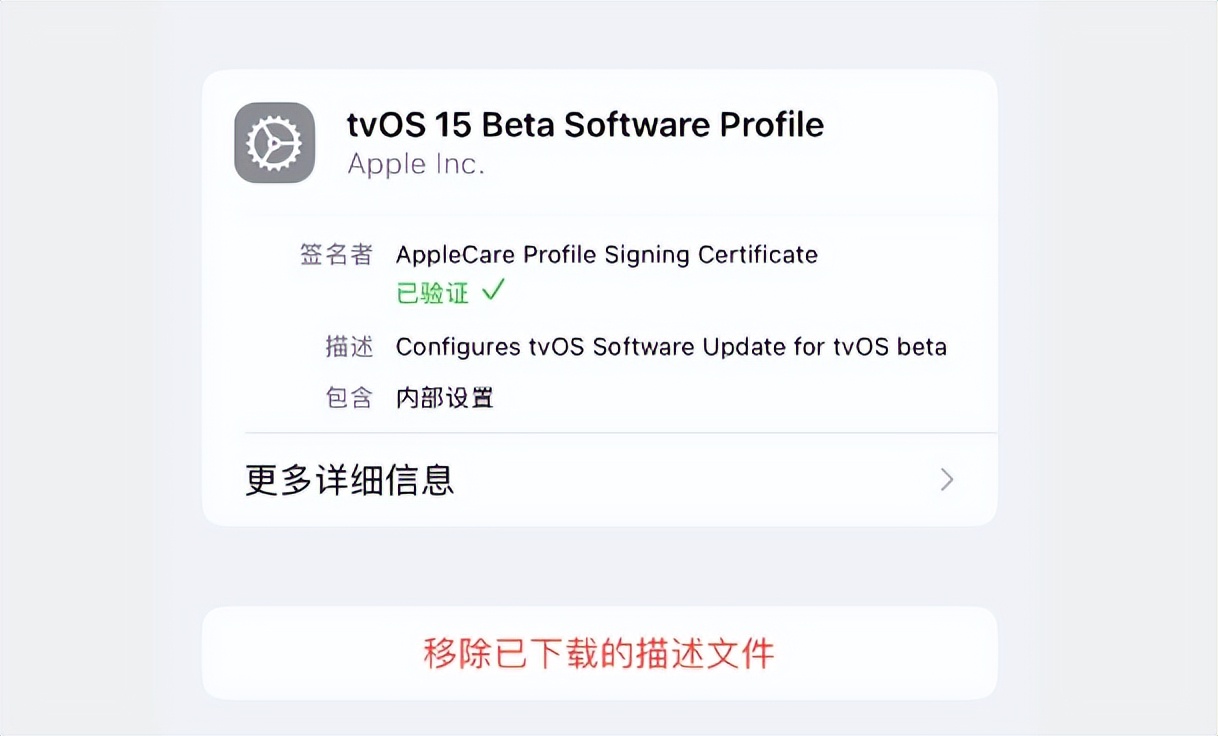
Task: Click the green verification checkmark next to 已验证
Action: 494,292
